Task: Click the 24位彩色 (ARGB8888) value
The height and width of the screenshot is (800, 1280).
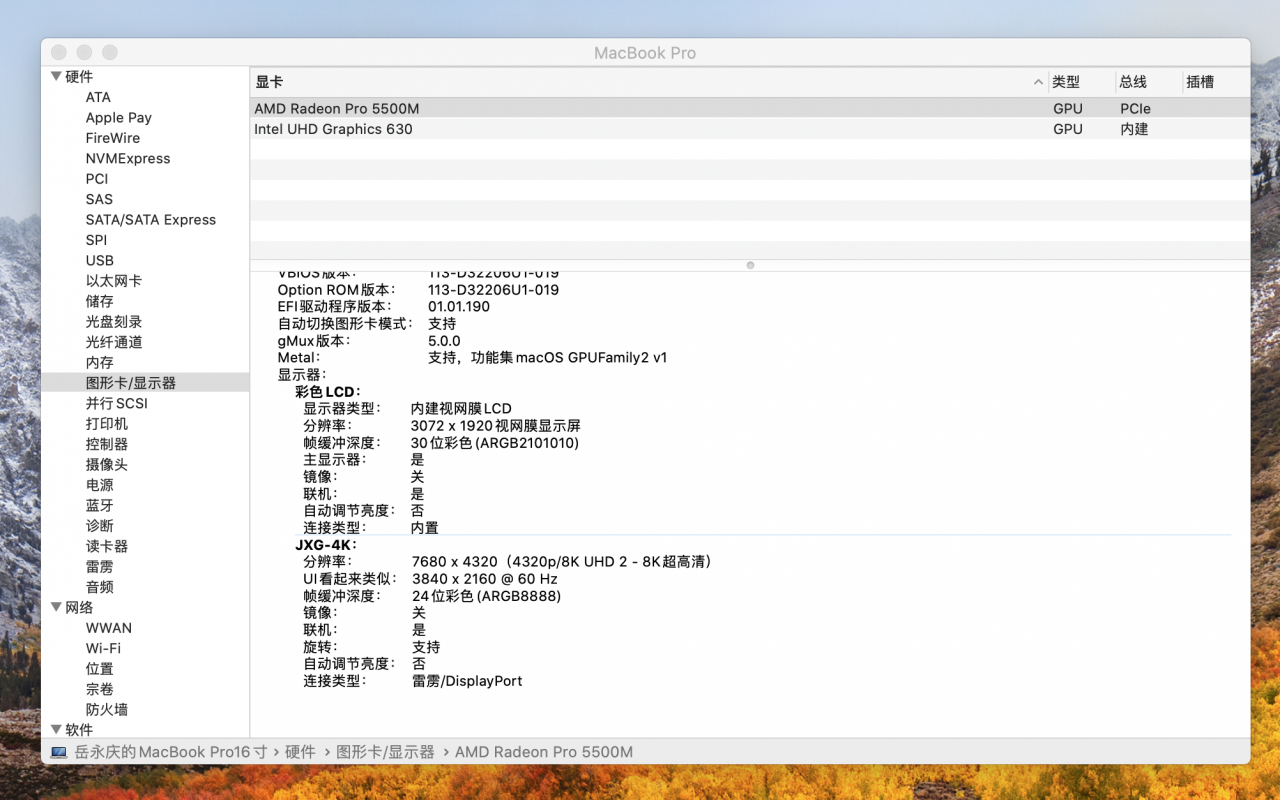Action: tap(487, 596)
